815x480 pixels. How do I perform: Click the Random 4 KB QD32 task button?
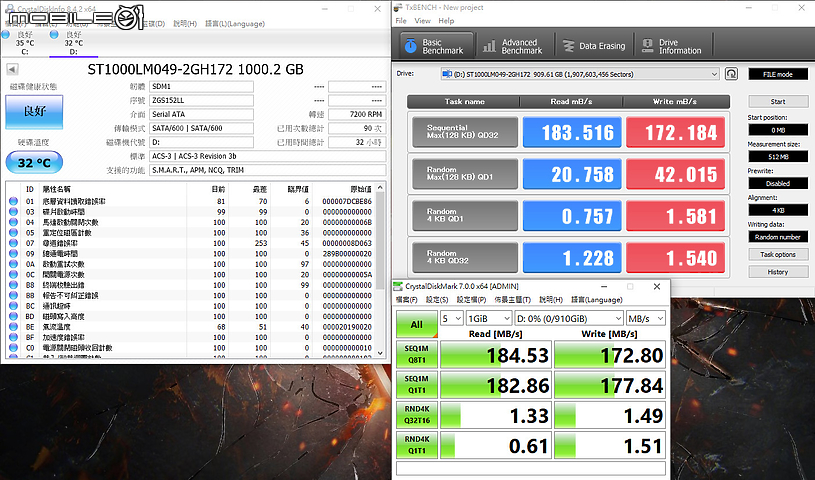click(x=465, y=257)
